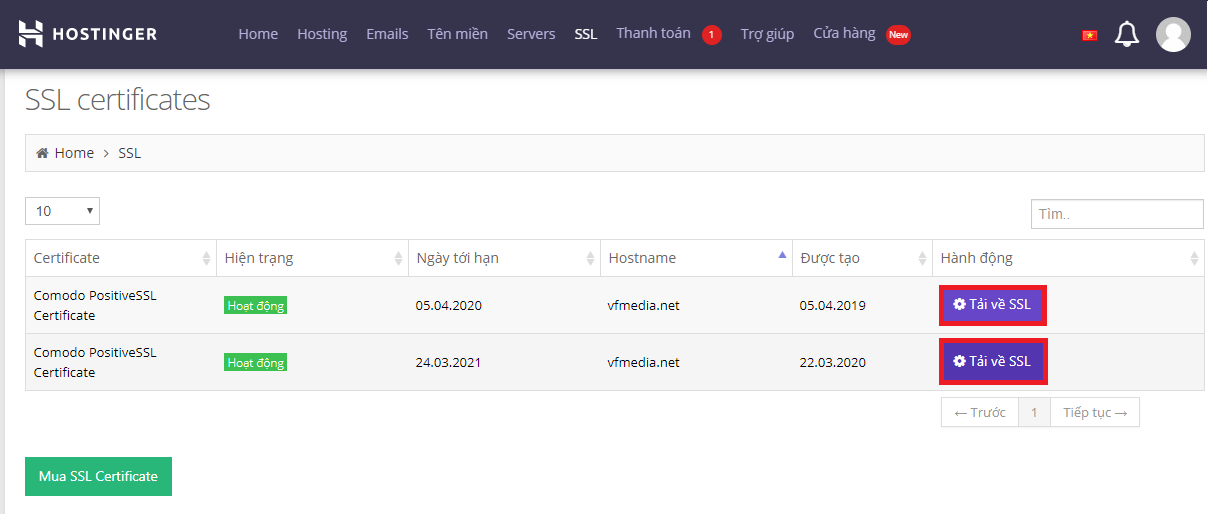Click the home icon in breadcrumb
The height and width of the screenshot is (514, 1208).
click(42, 153)
